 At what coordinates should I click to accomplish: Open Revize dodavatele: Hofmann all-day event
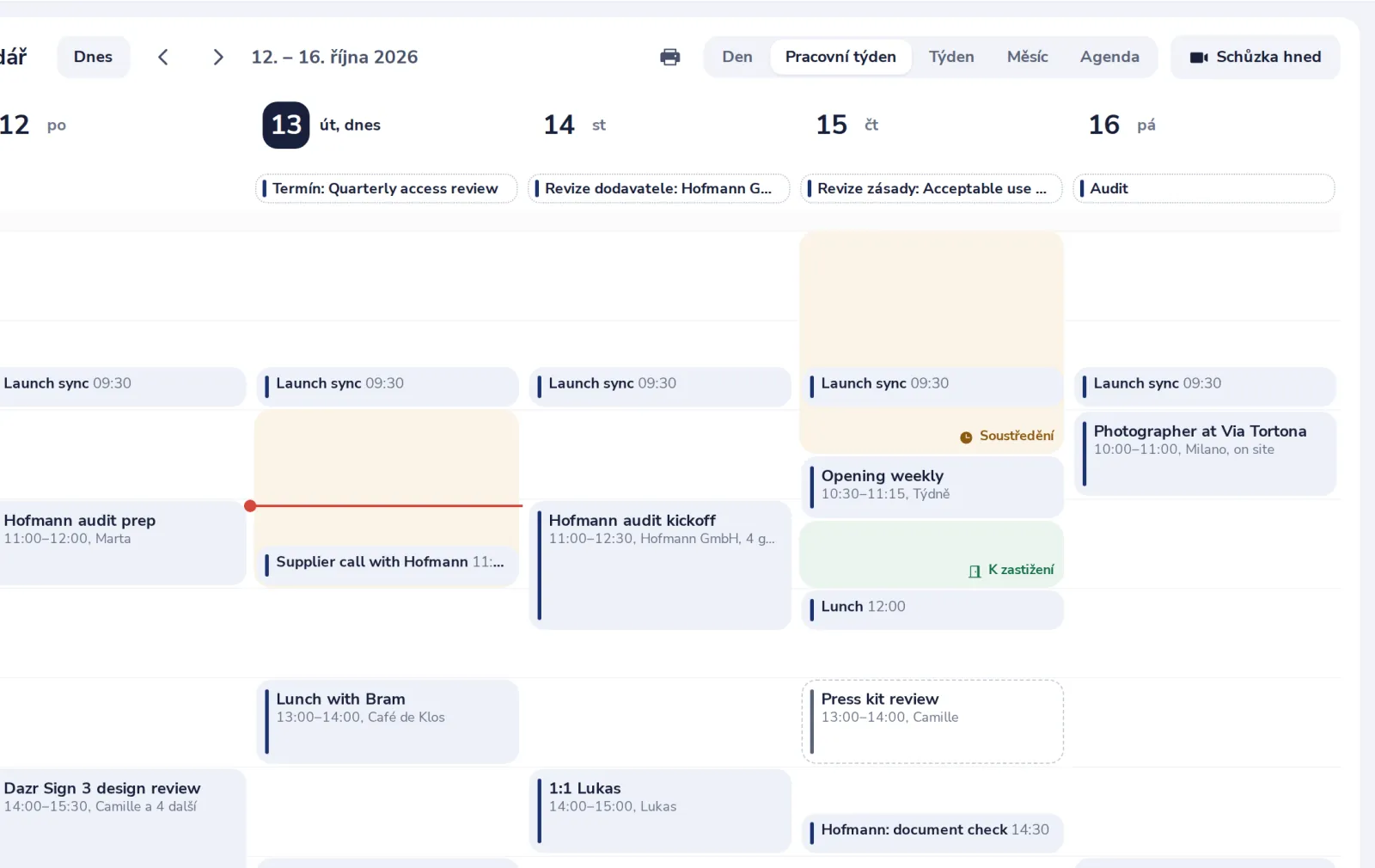click(659, 188)
